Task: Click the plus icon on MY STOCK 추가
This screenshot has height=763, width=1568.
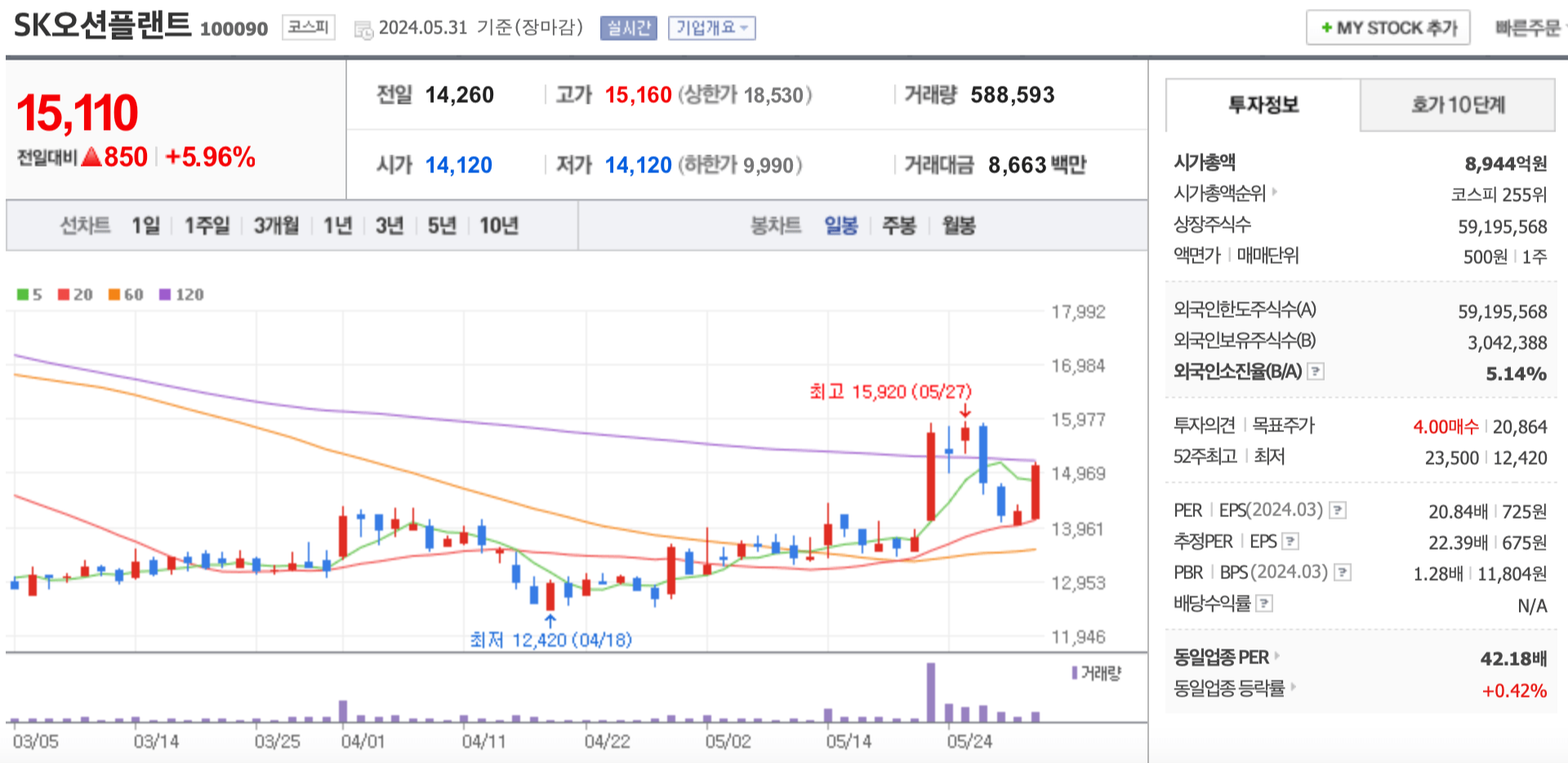Action: [1326, 28]
